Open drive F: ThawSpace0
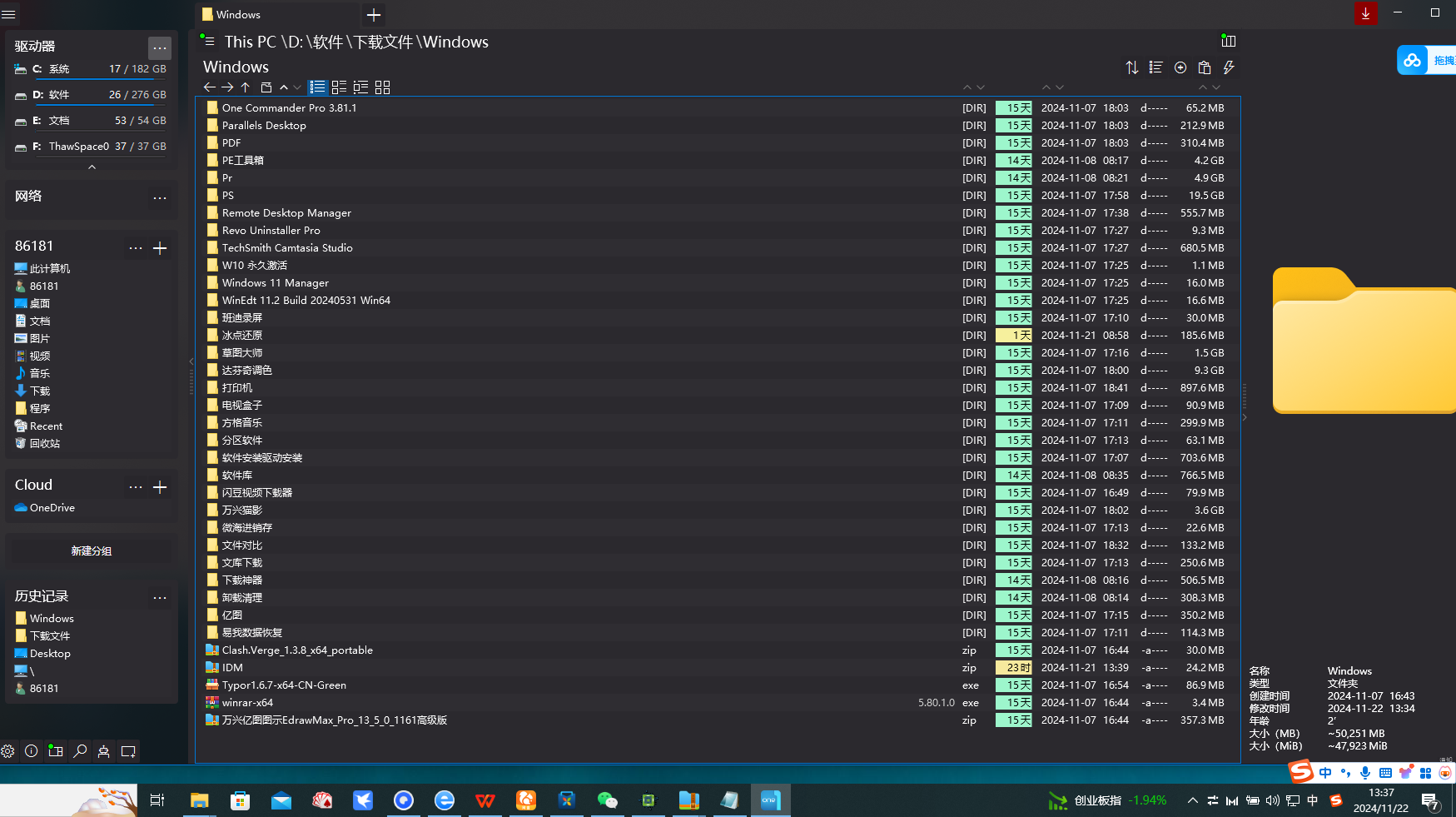The image size is (1456, 817). coord(90,147)
